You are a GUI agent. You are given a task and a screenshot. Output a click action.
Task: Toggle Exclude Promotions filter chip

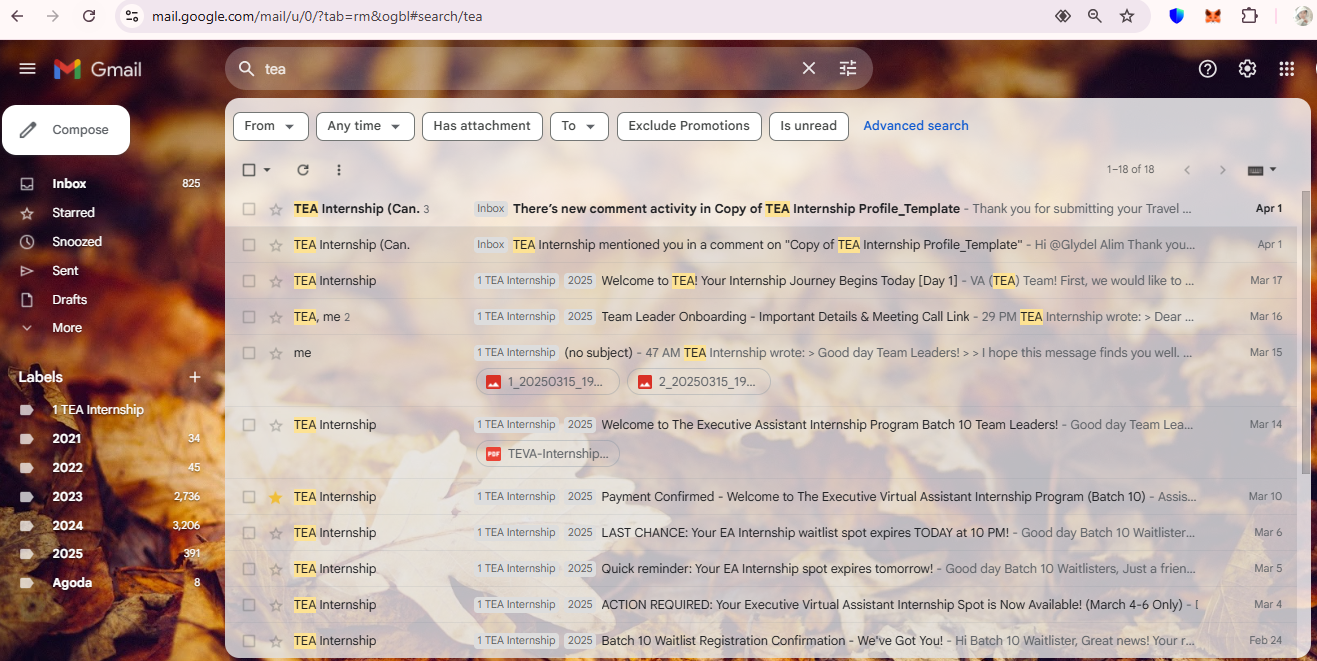pos(689,126)
